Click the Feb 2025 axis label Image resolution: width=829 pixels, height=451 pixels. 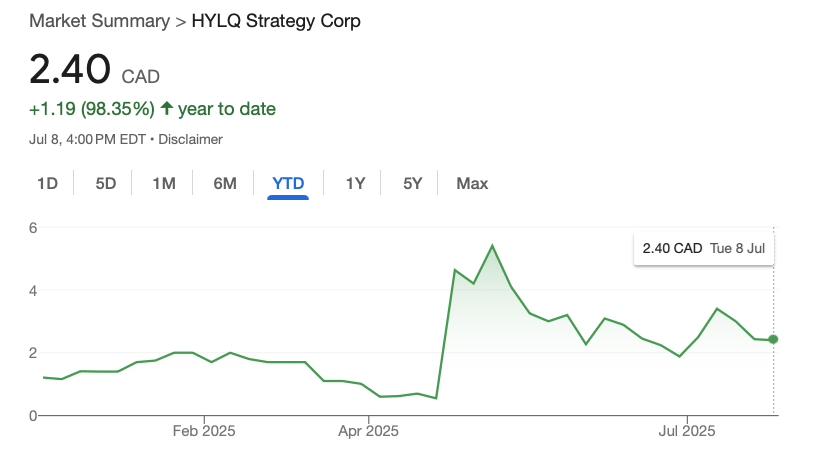[x=204, y=431]
